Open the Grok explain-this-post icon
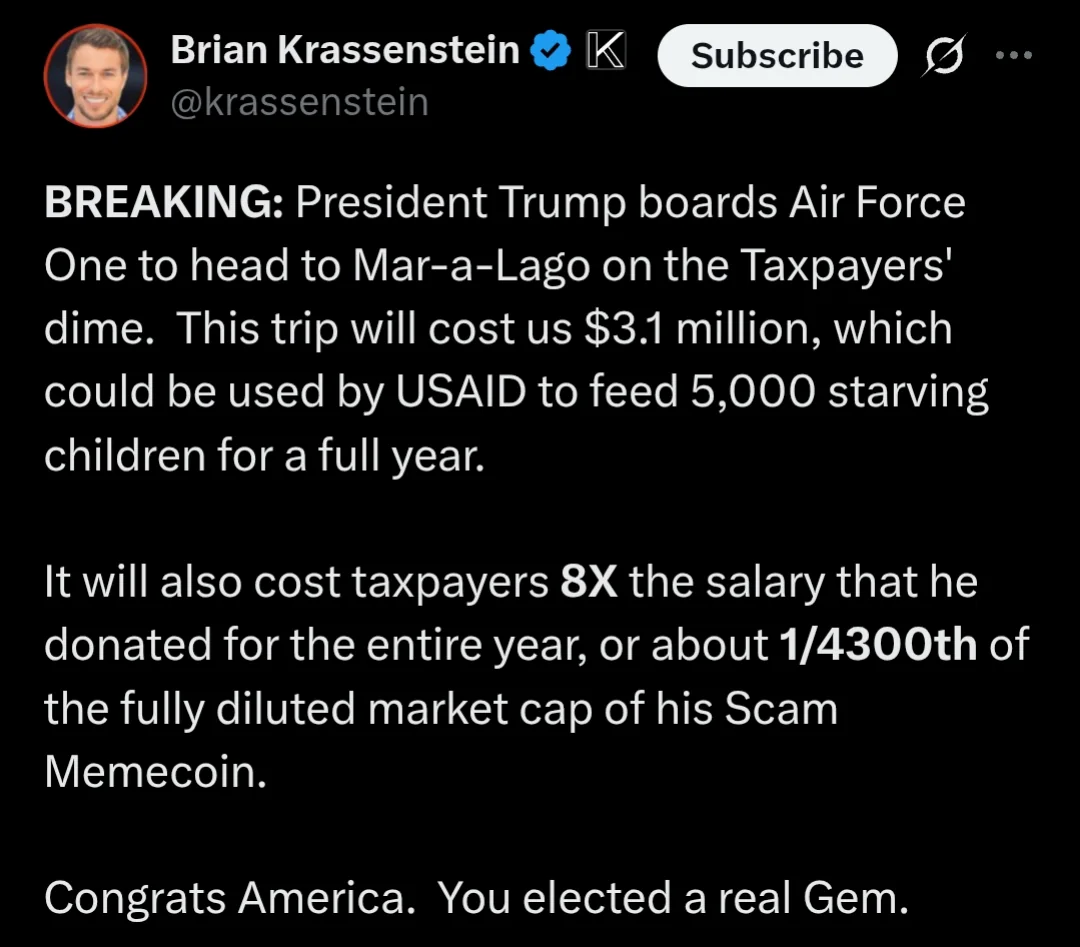The height and width of the screenshot is (947, 1080). tap(944, 54)
